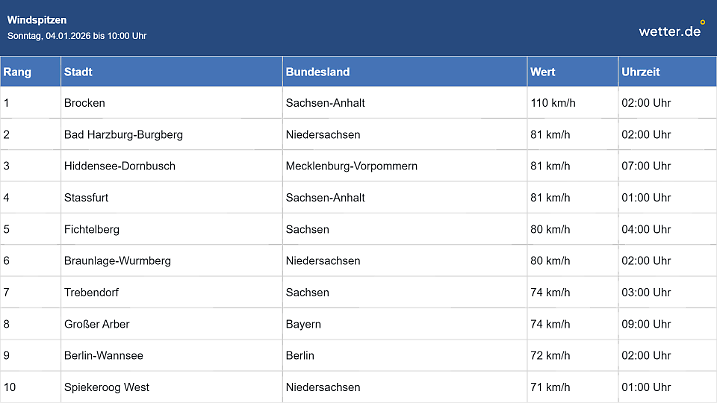Click the Bundesland column header
Screen dimensions: 717x403
317,72
